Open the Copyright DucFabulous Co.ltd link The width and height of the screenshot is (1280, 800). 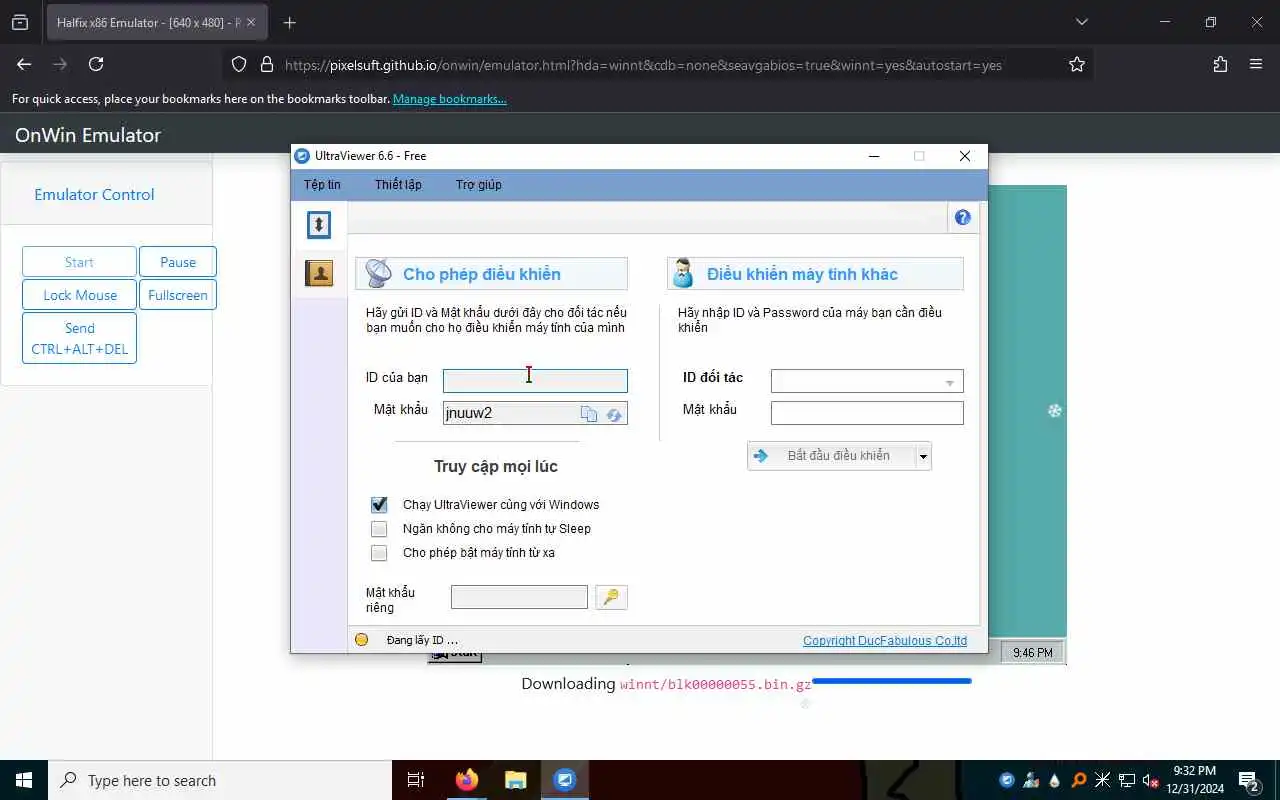(x=885, y=641)
